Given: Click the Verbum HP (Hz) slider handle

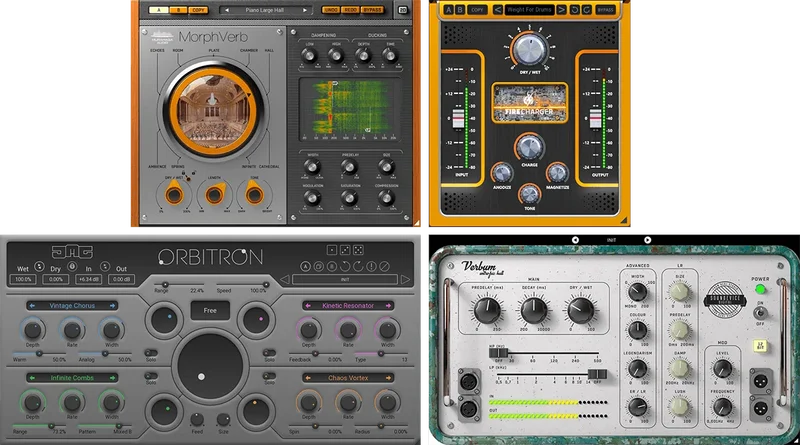Looking at the screenshot, I should [x=498, y=353].
